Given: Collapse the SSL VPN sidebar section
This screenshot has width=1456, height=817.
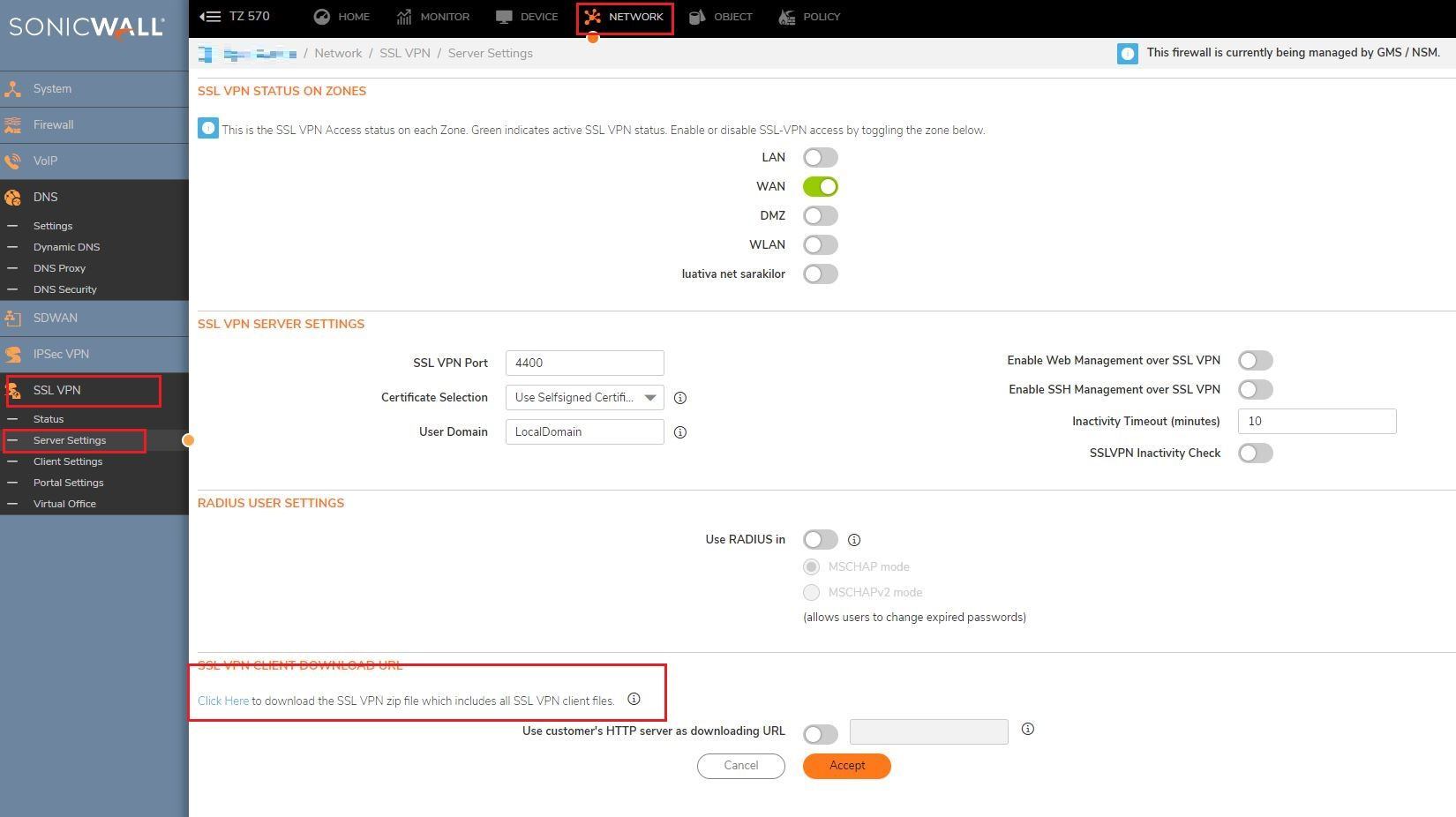Looking at the screenshot, I should click(94, 391).
